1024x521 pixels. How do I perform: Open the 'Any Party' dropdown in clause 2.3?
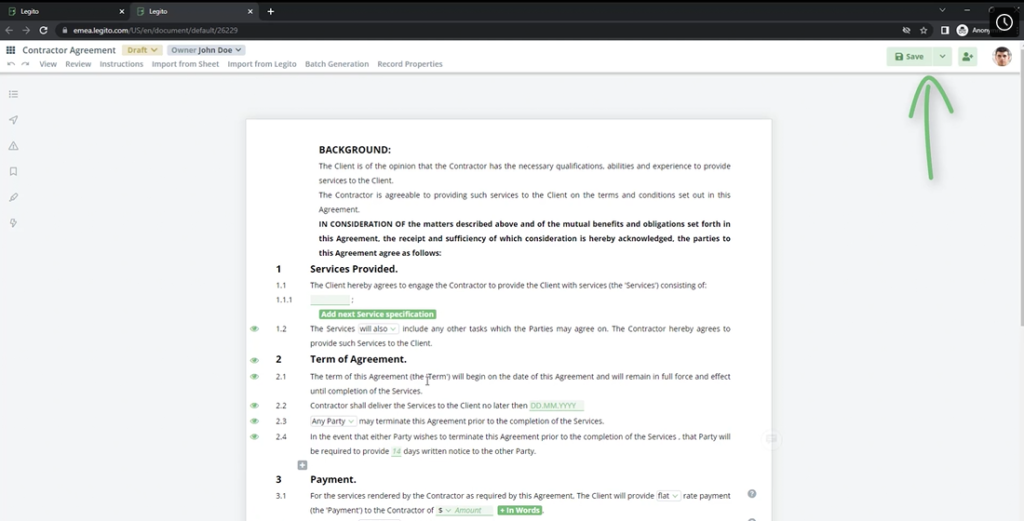[333, 421]
